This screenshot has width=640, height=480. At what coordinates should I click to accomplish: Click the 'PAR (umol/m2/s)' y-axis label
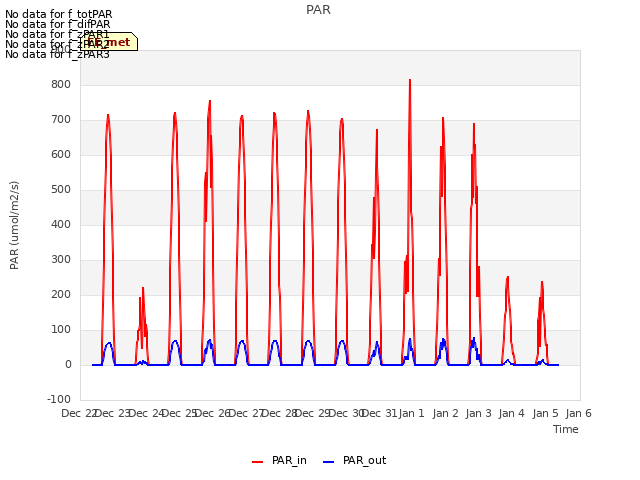tap(14, 225)
